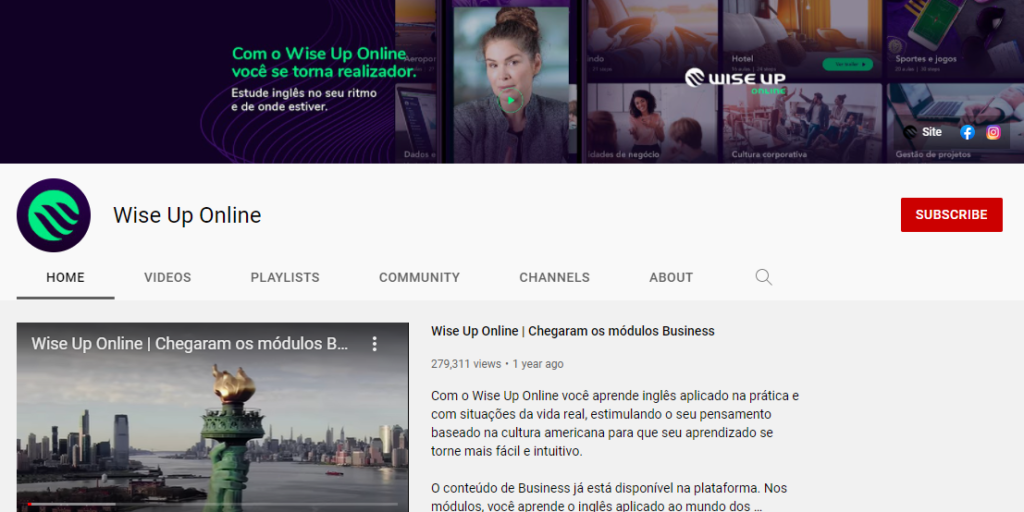Open the Instagram icon in the banner

coord(993,133)
